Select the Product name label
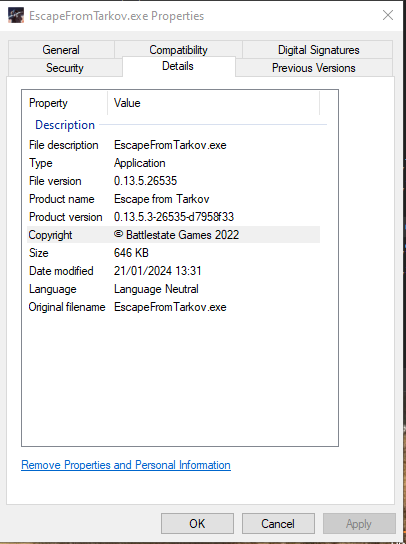The image size is (406, 544). click(x=62, y=199)
